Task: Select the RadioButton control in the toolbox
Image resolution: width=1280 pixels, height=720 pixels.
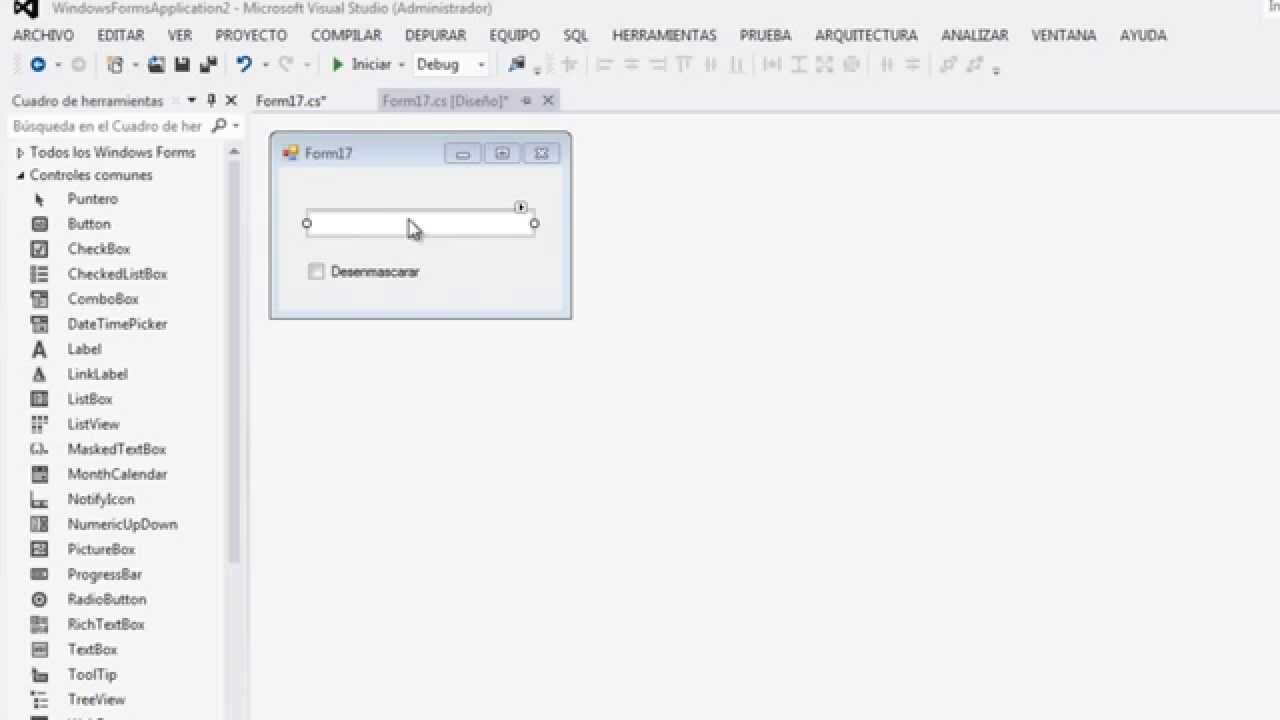Action: click(107, 599)
